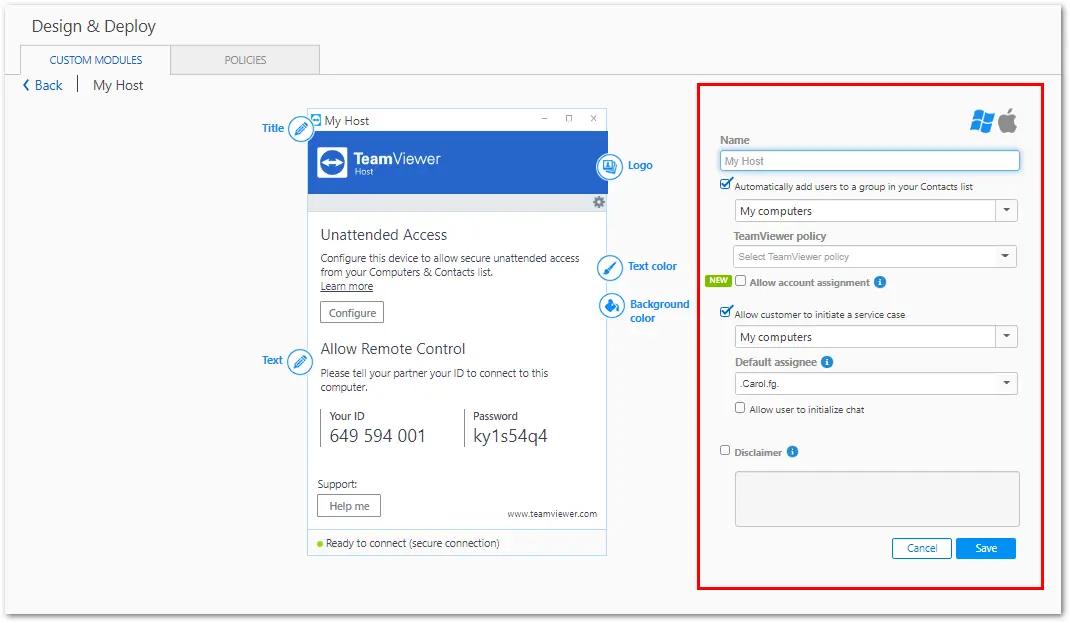
Task: Enable Allow user to initialize chat
Action: [x=740, y=408]
